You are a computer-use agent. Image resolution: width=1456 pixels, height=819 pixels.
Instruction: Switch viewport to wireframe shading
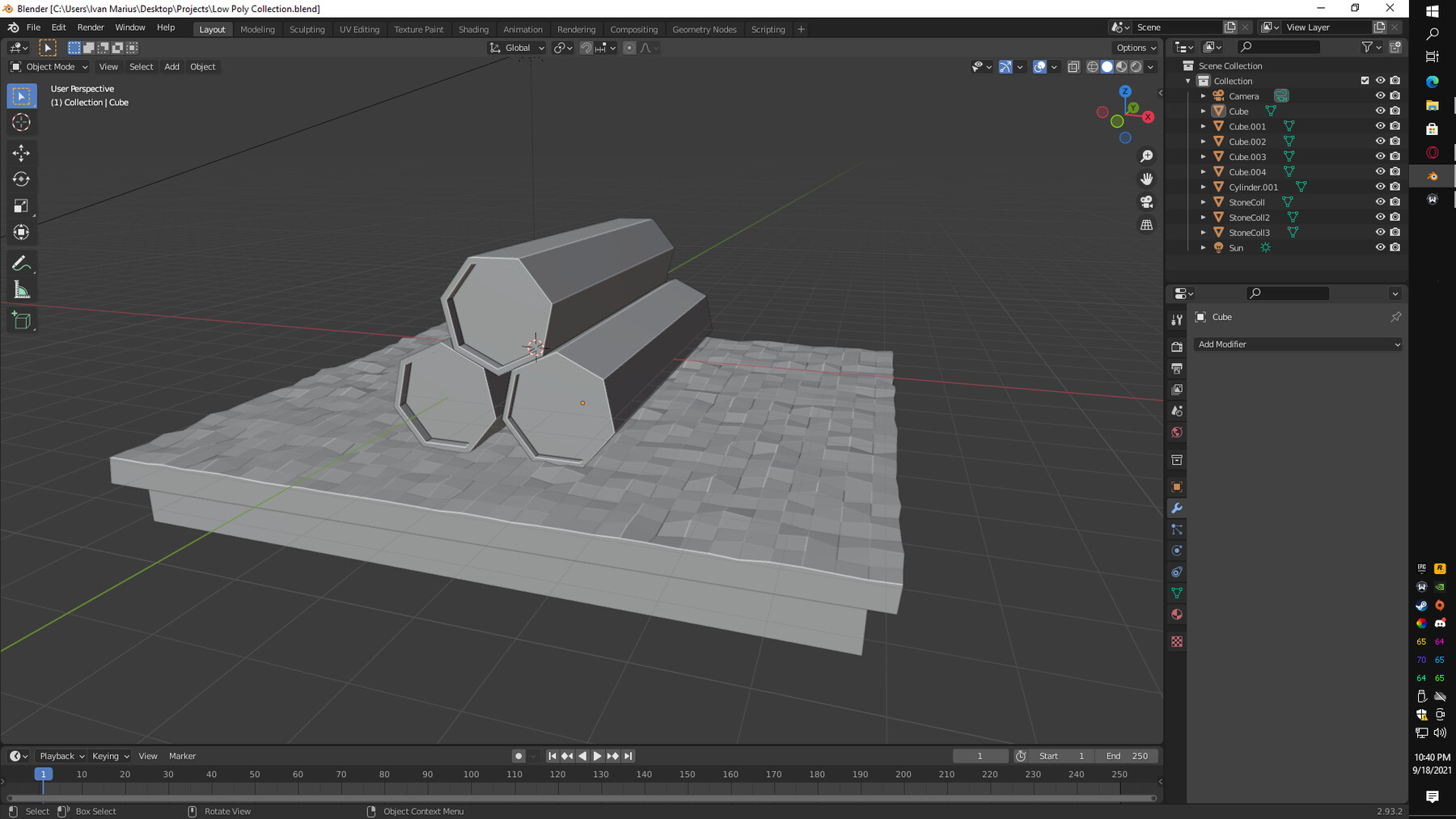coord(1092,67)
